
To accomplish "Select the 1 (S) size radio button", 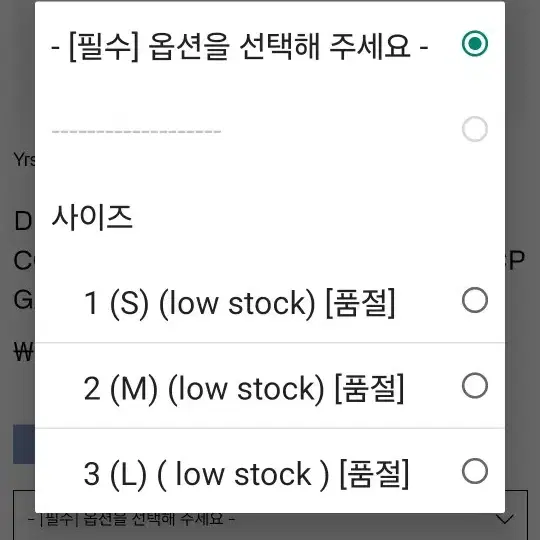I will (x=475, y=300).
